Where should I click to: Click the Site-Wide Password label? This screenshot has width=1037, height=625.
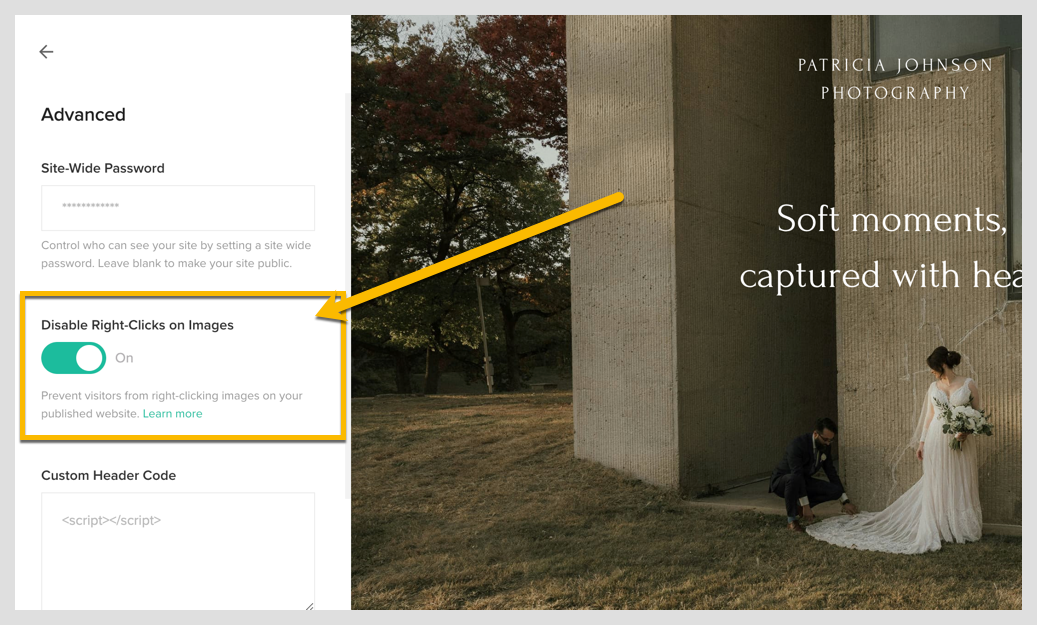(102, 168)
